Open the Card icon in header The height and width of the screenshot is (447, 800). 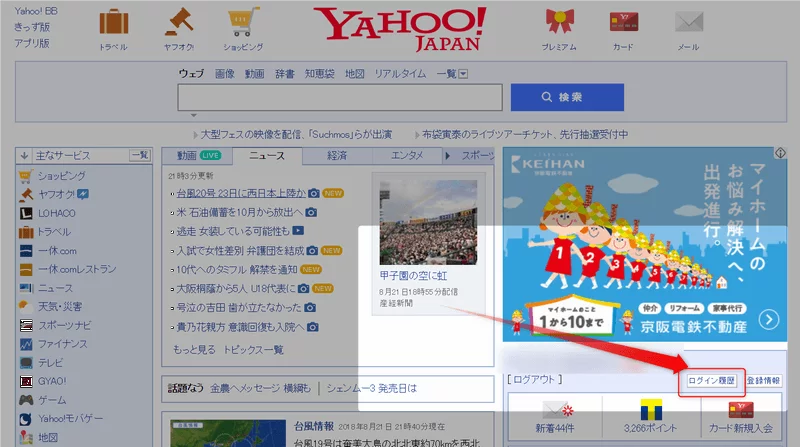[x=623, y=22]
